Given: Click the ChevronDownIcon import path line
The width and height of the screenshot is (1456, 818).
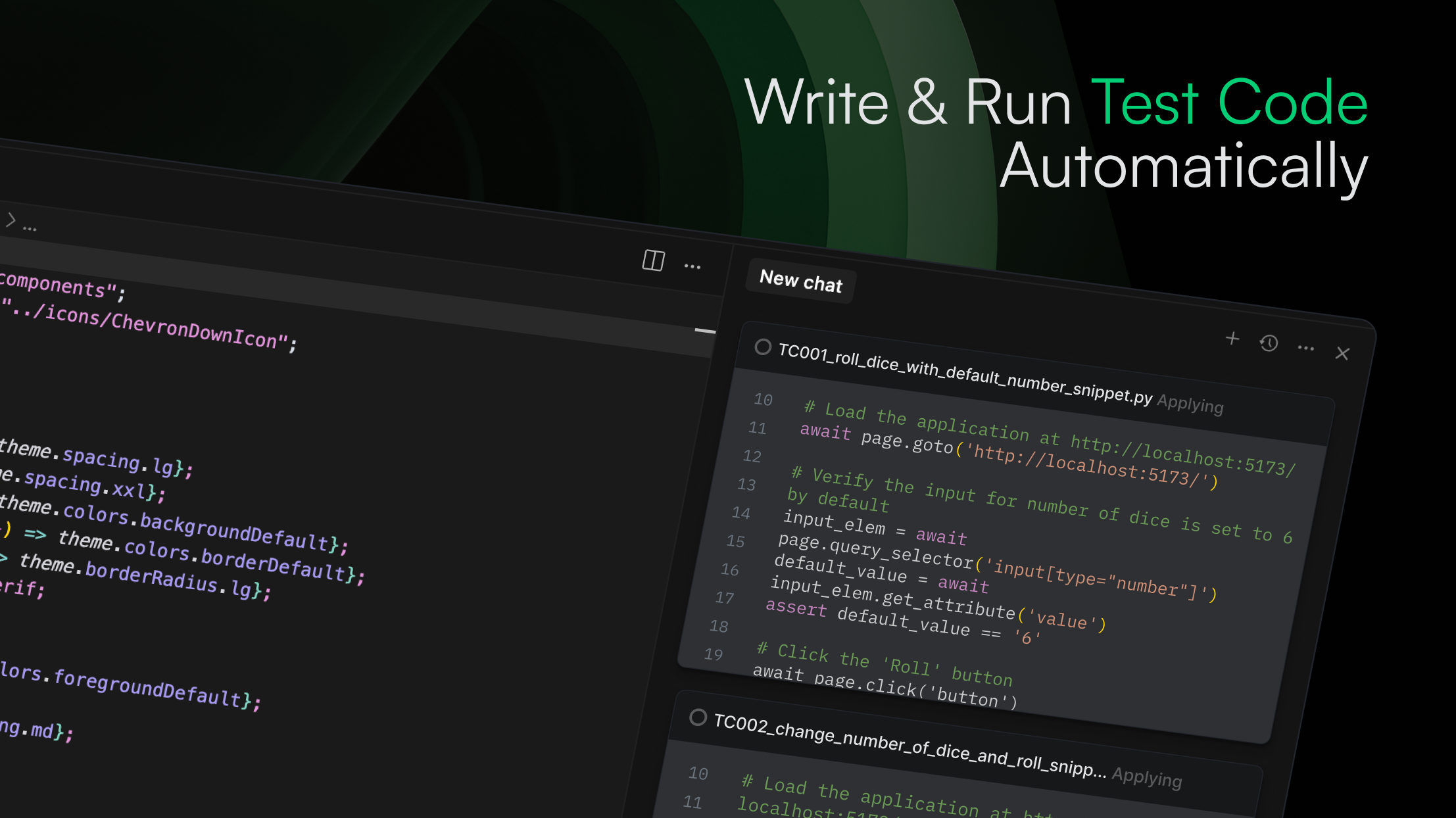Looking at the screenshot, I should 148,326.
